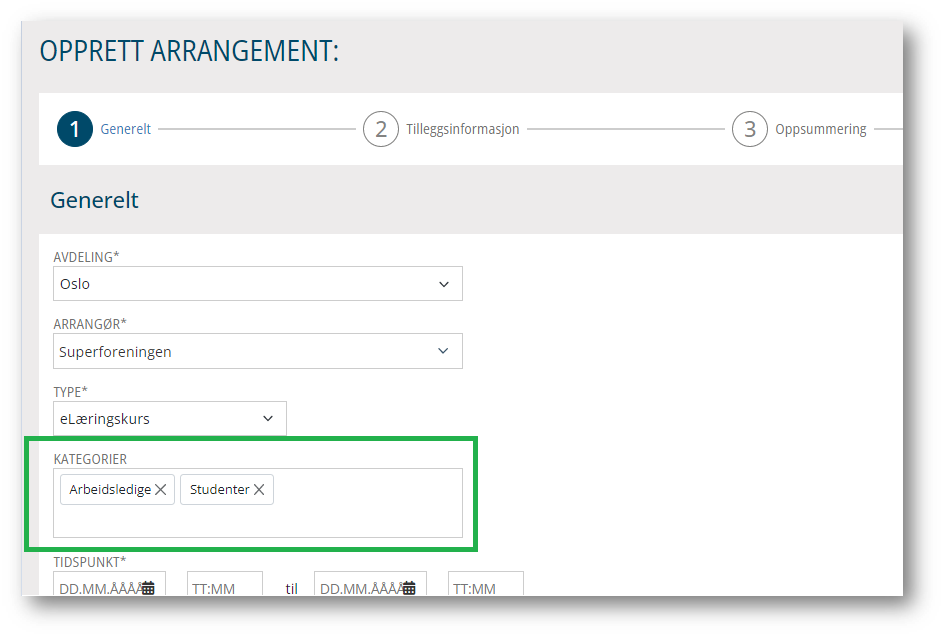Click the Generelt step label
This screenshot has width=945, height=638.
tap(125, 129)
